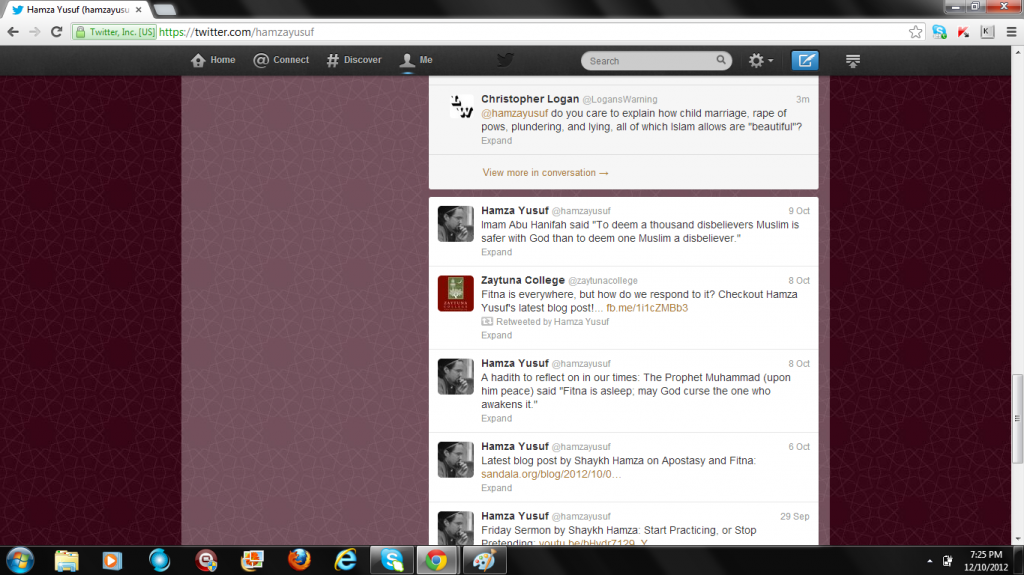Switch to Paint in taskbar

click(484, 561)
